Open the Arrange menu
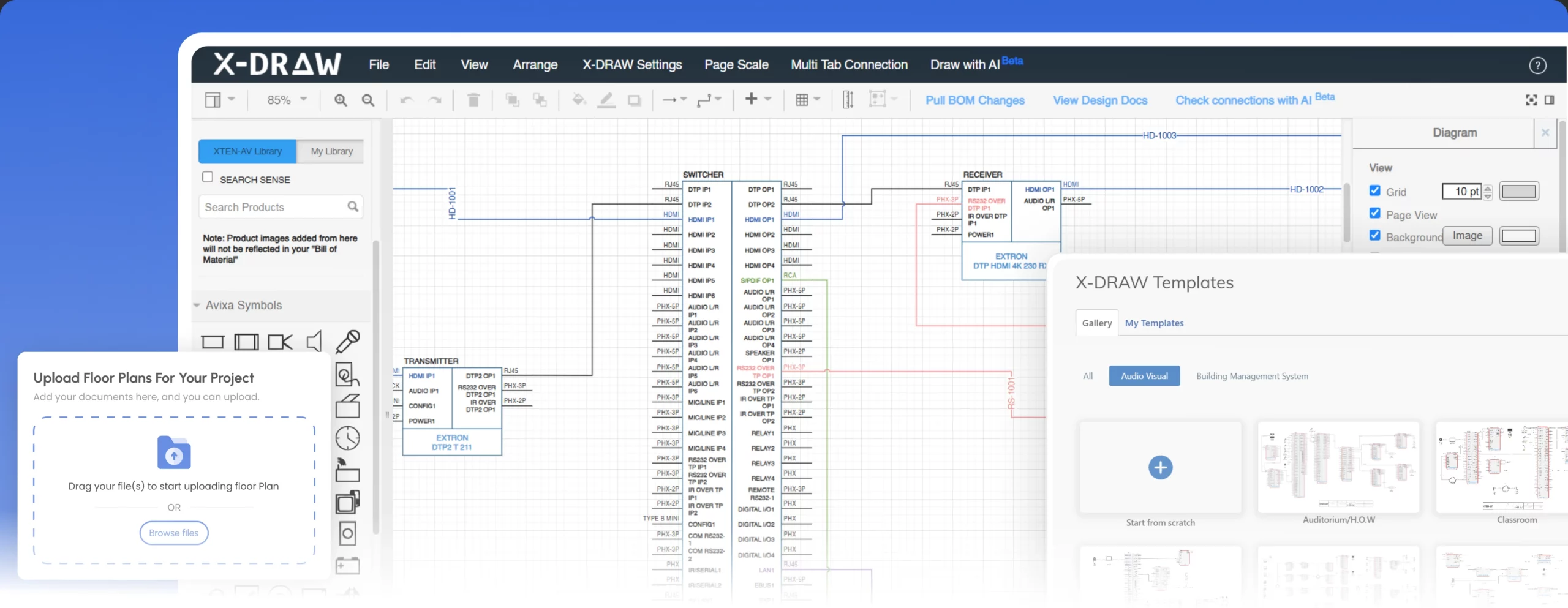Viewport: 1568px width, 608px height. pos(535,65)
